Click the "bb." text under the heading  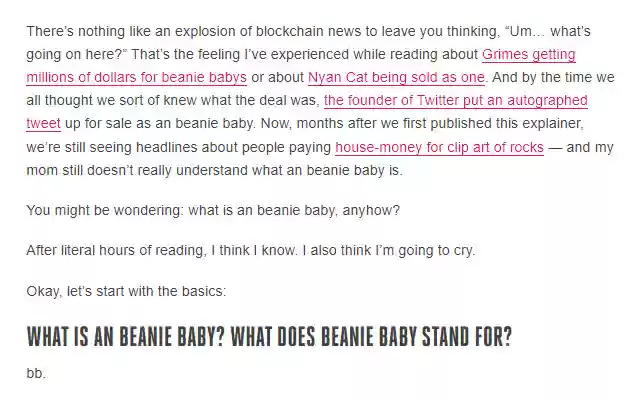coord(36,373)
